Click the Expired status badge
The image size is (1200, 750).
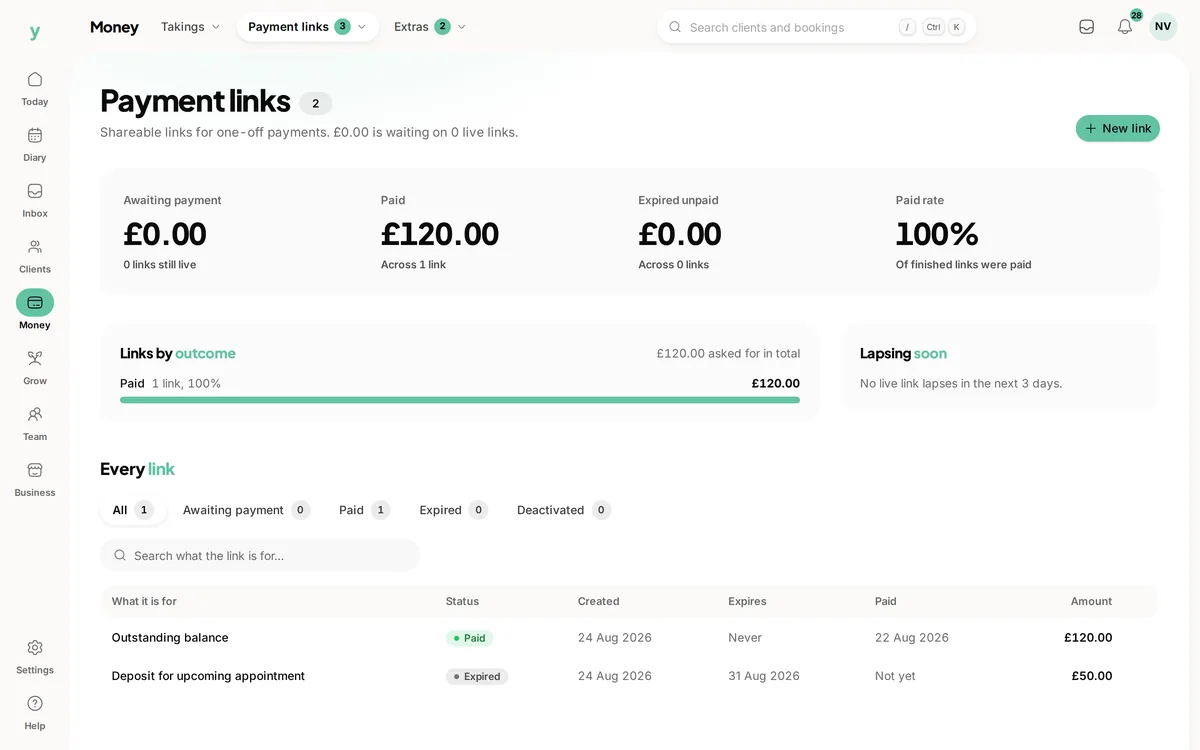477,676
